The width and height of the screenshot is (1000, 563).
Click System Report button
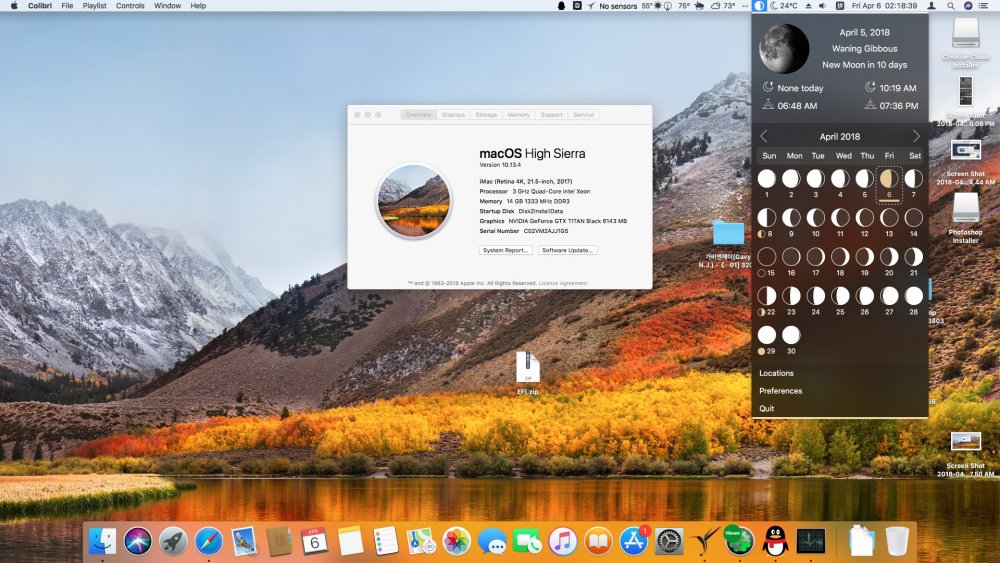point(506,250)
